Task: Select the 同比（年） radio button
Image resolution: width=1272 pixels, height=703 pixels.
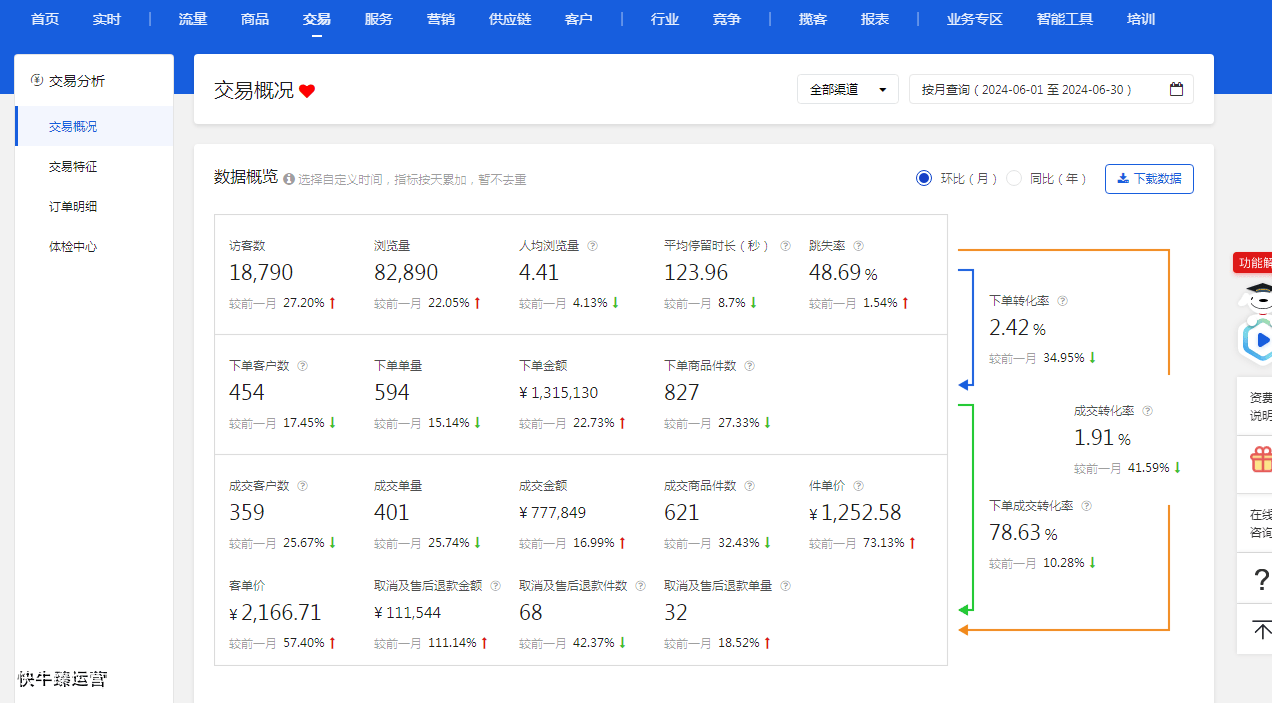Action: click(1013, 178)
